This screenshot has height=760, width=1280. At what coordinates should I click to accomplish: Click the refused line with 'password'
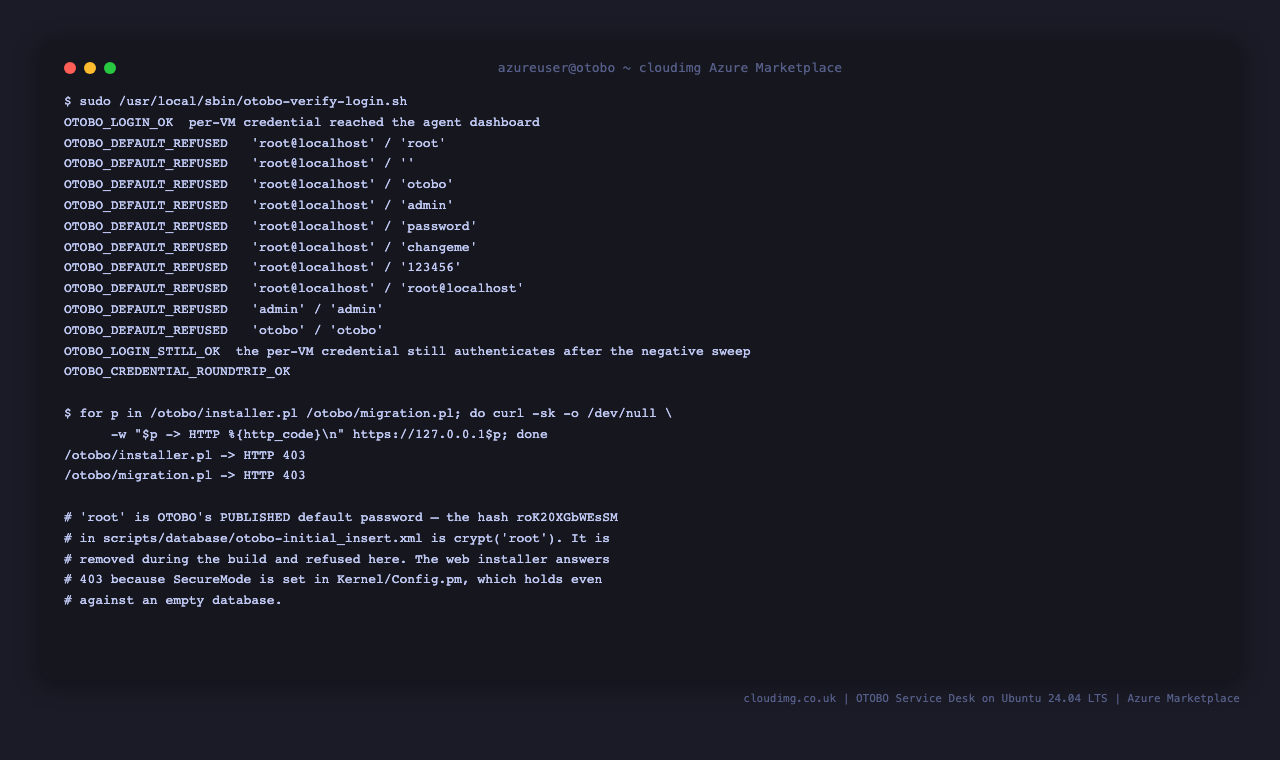[271, 226]
